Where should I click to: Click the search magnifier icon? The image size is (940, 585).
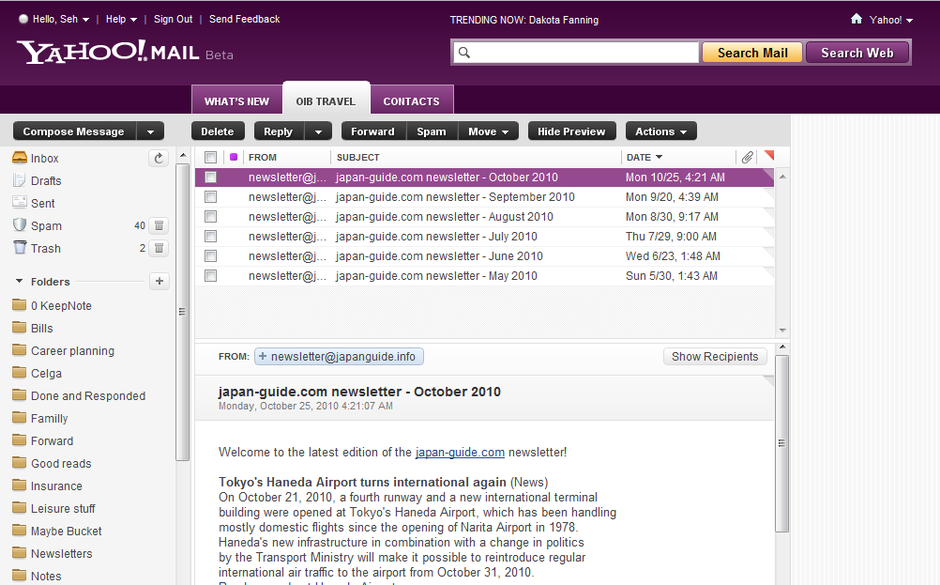[464, 53]
